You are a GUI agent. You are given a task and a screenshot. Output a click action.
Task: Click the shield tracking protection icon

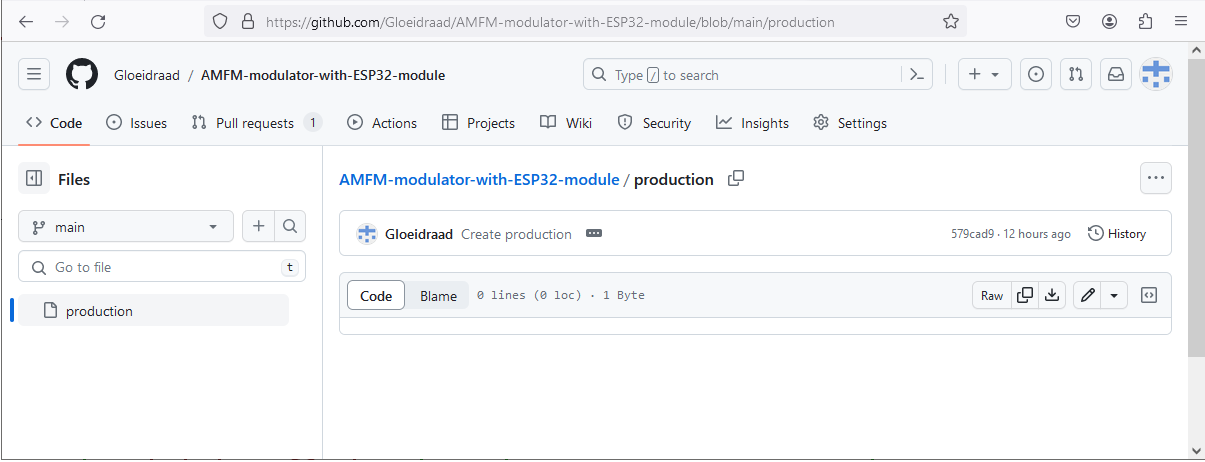(x=220, y=21)
